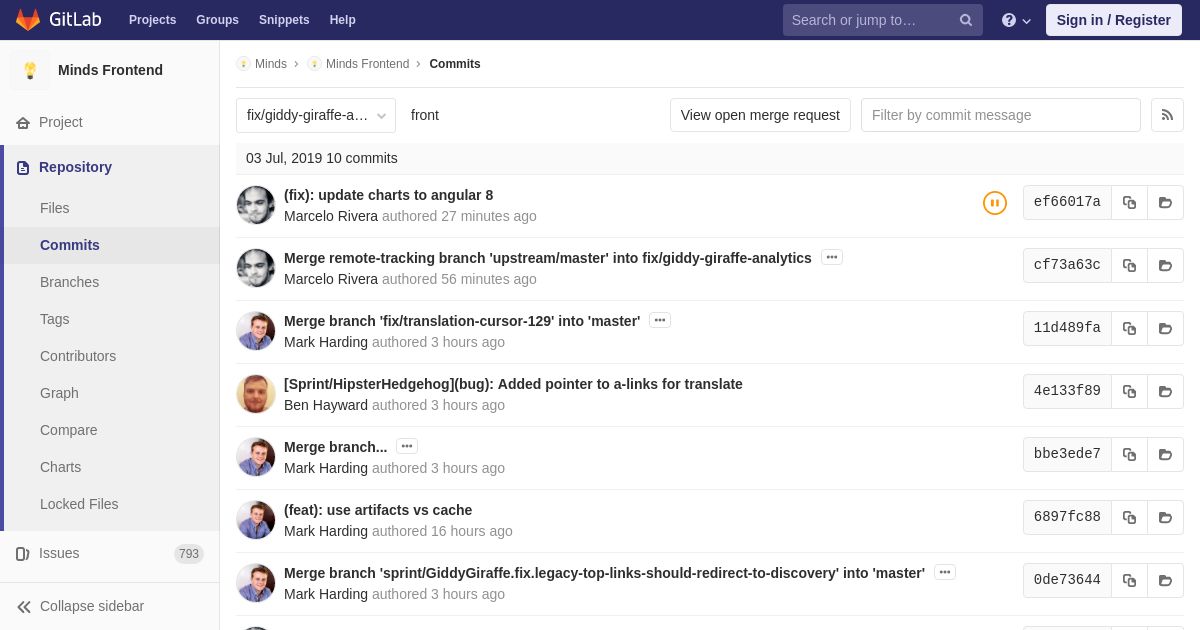Expand description of 'Merge remote-tracking branch' commit
1200x630 pixels.
click(x=832, y=257)
